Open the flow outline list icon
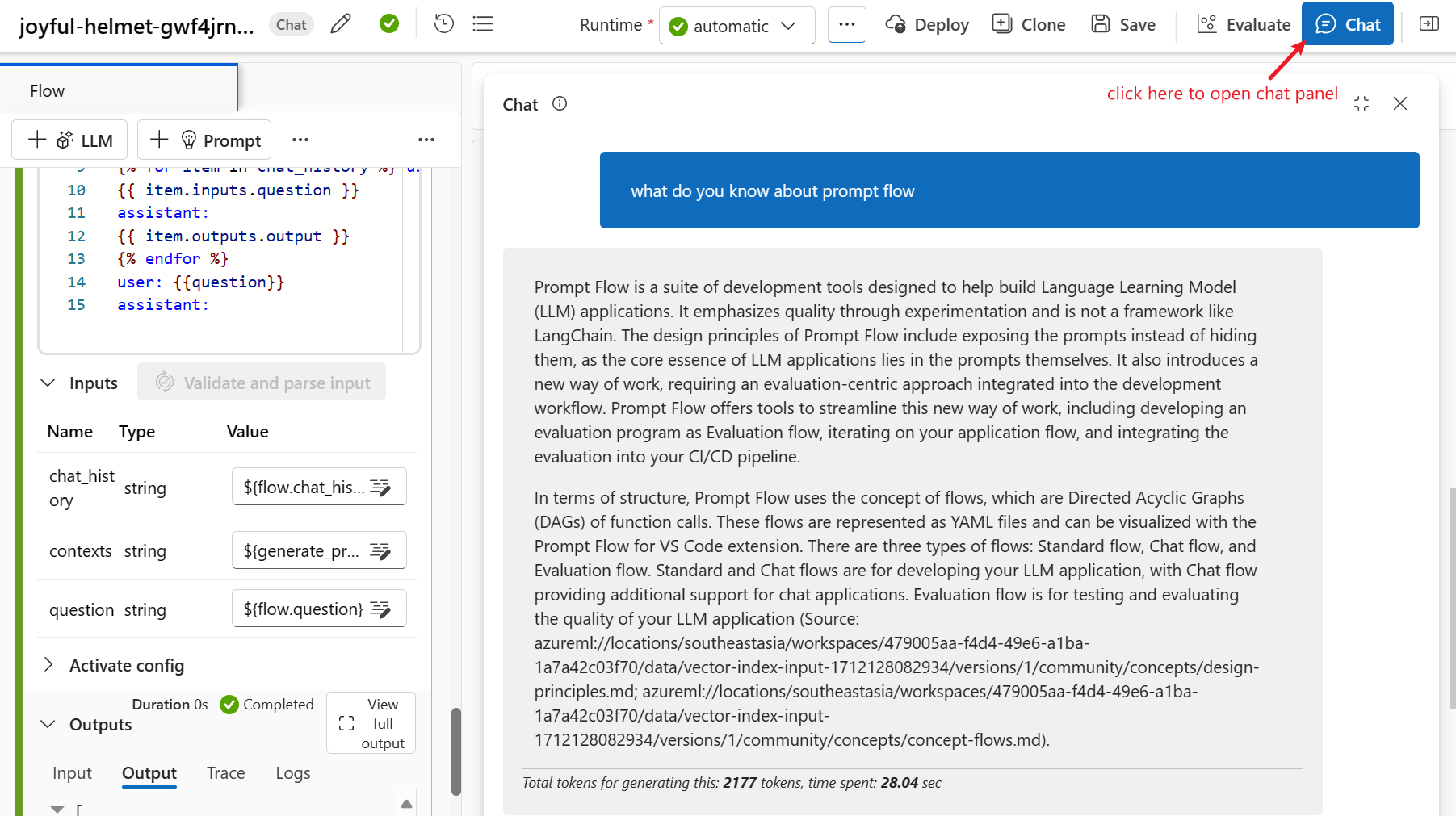The image size is (1456, 816). [483, 24]
